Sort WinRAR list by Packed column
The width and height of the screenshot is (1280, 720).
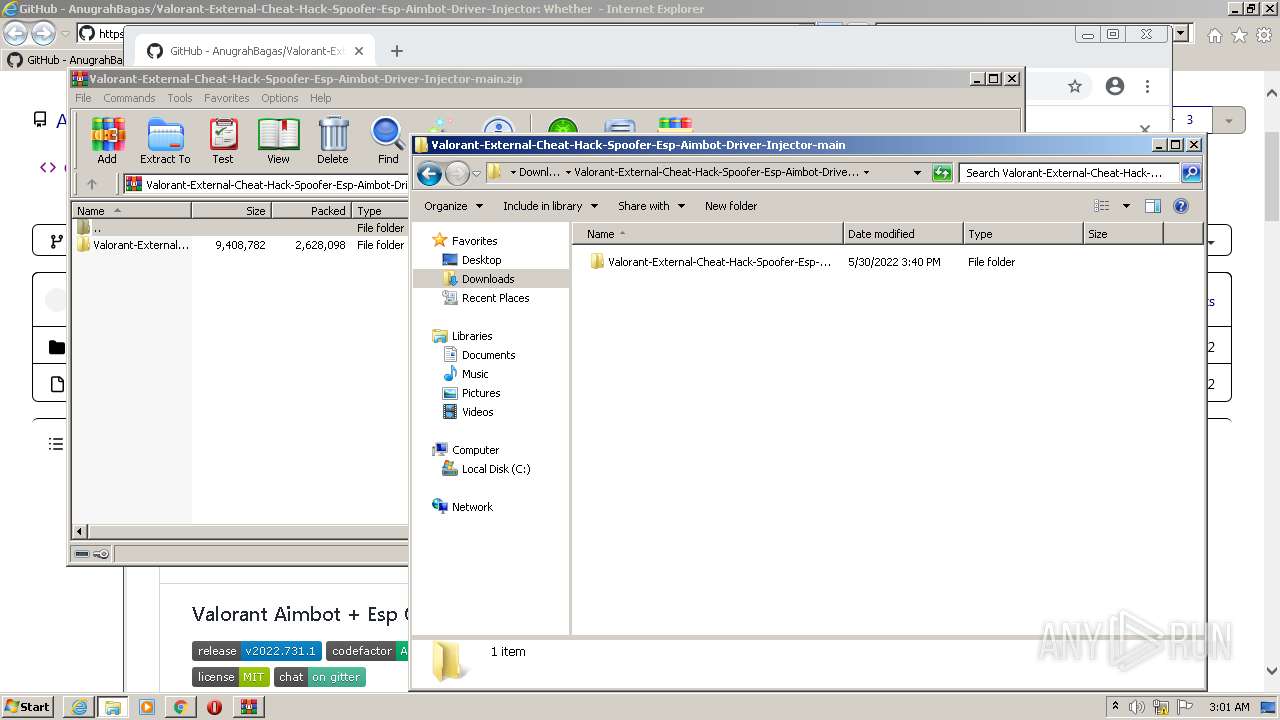[x=311, y=211]
